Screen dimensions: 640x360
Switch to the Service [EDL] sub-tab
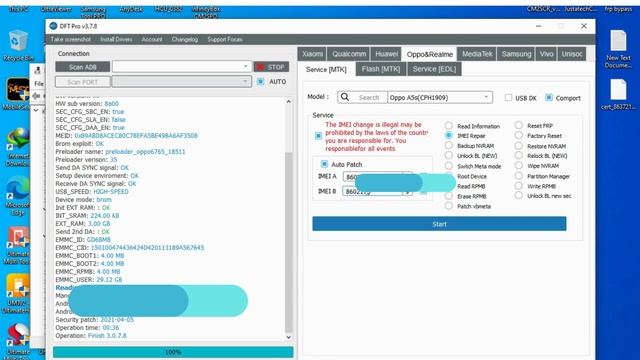click(434, 69)
